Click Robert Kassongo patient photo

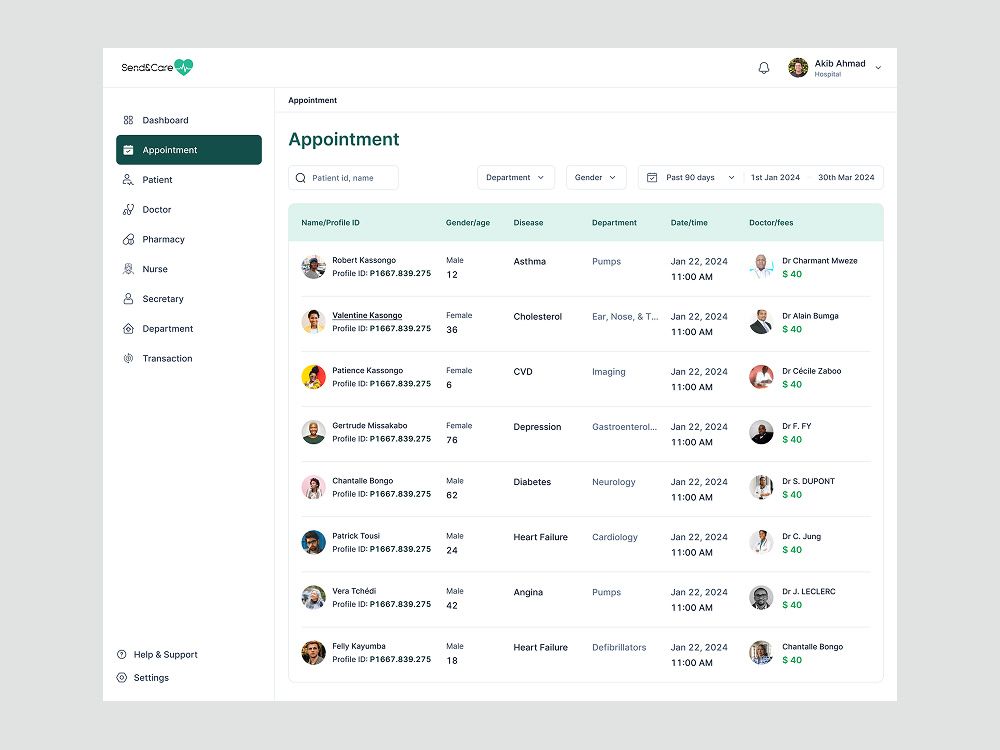tap(313, 267)
